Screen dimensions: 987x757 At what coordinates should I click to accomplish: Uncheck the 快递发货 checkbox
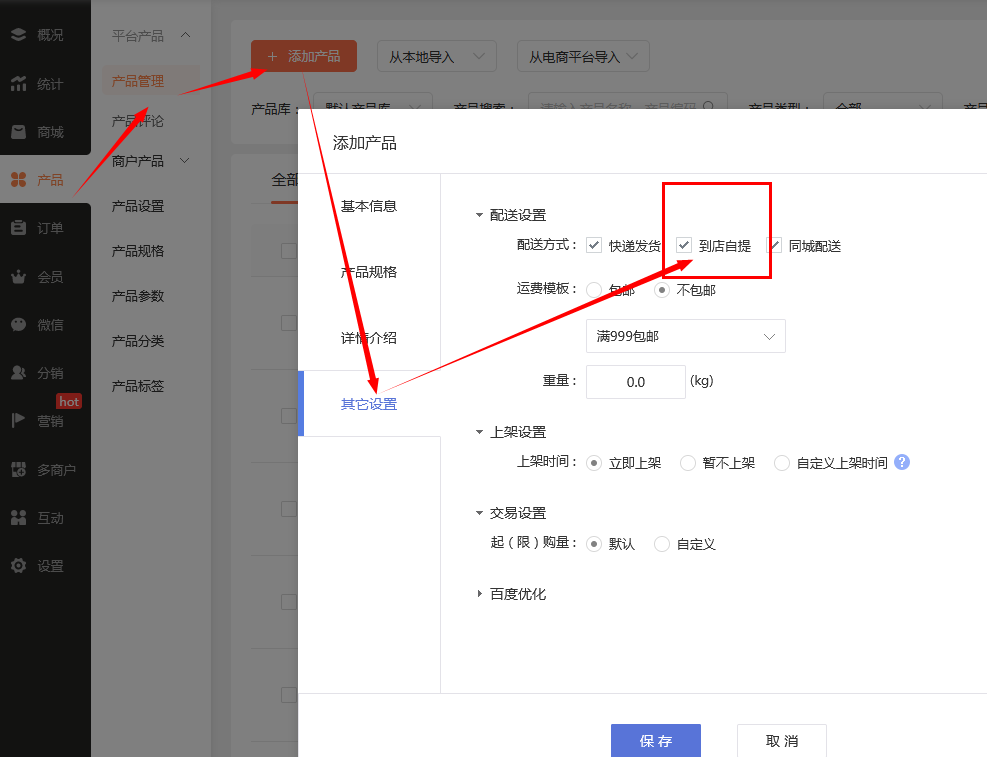[594, 245]
